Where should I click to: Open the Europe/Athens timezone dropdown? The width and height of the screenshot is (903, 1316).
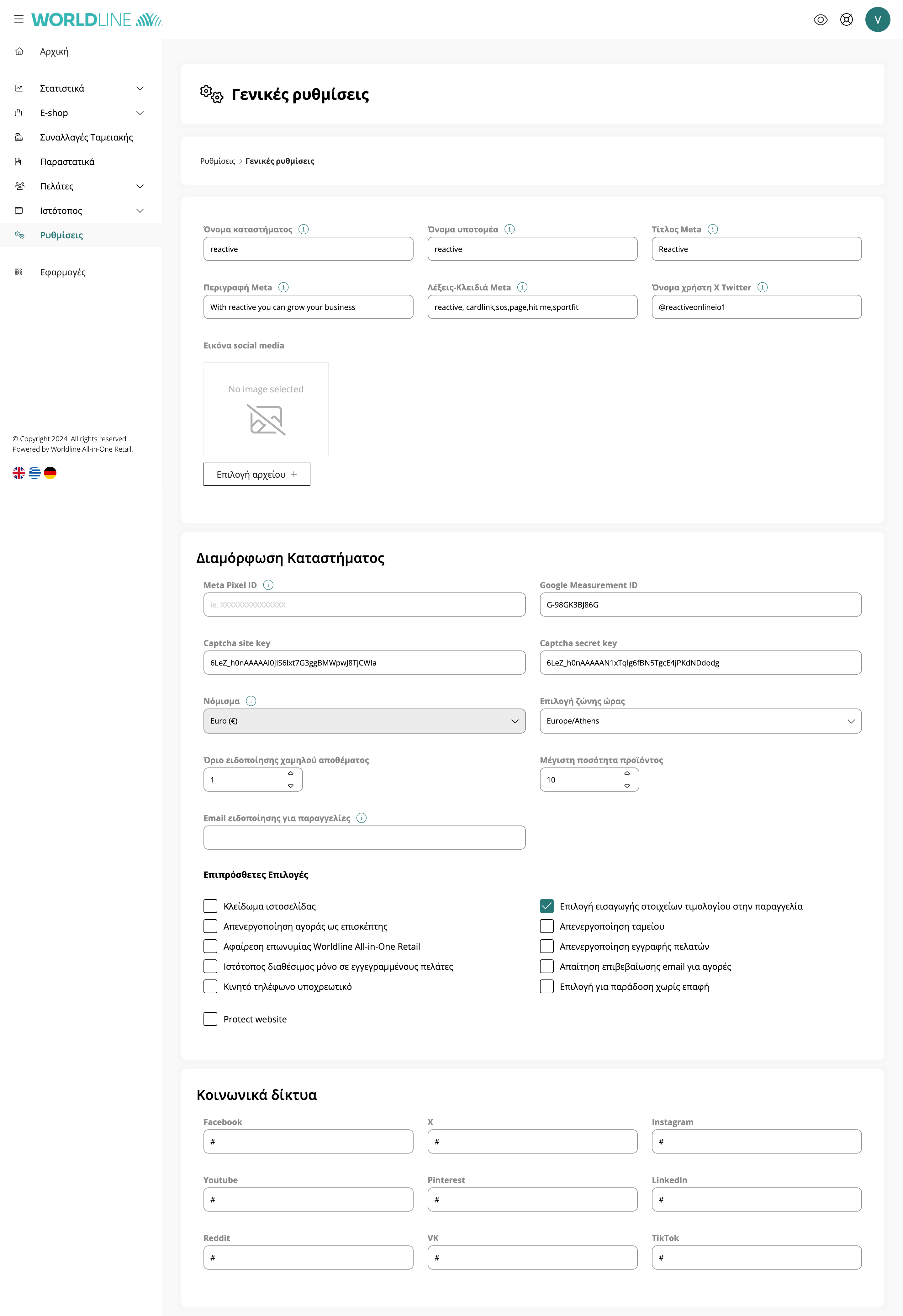click(x=700, y=721)
